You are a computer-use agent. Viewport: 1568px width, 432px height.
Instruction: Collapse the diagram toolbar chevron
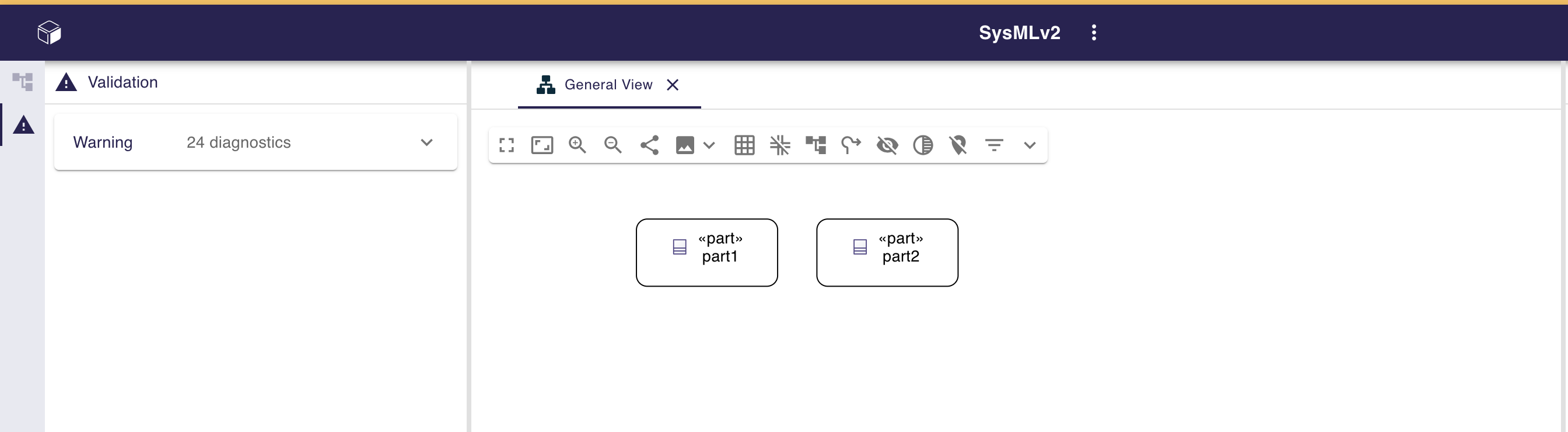coord(1030,145)
